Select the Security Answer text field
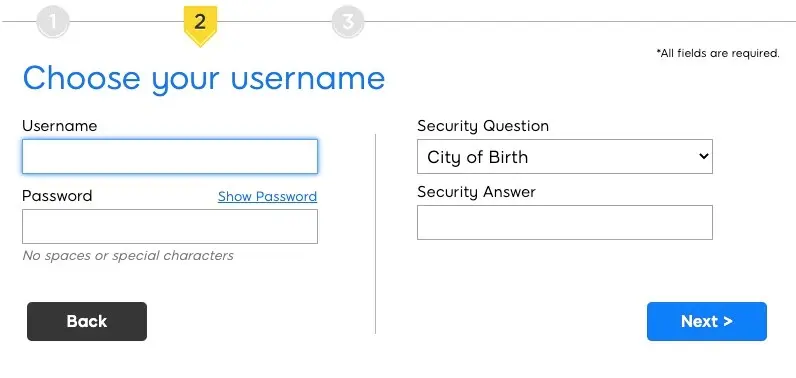 click(x=565, y=222)
